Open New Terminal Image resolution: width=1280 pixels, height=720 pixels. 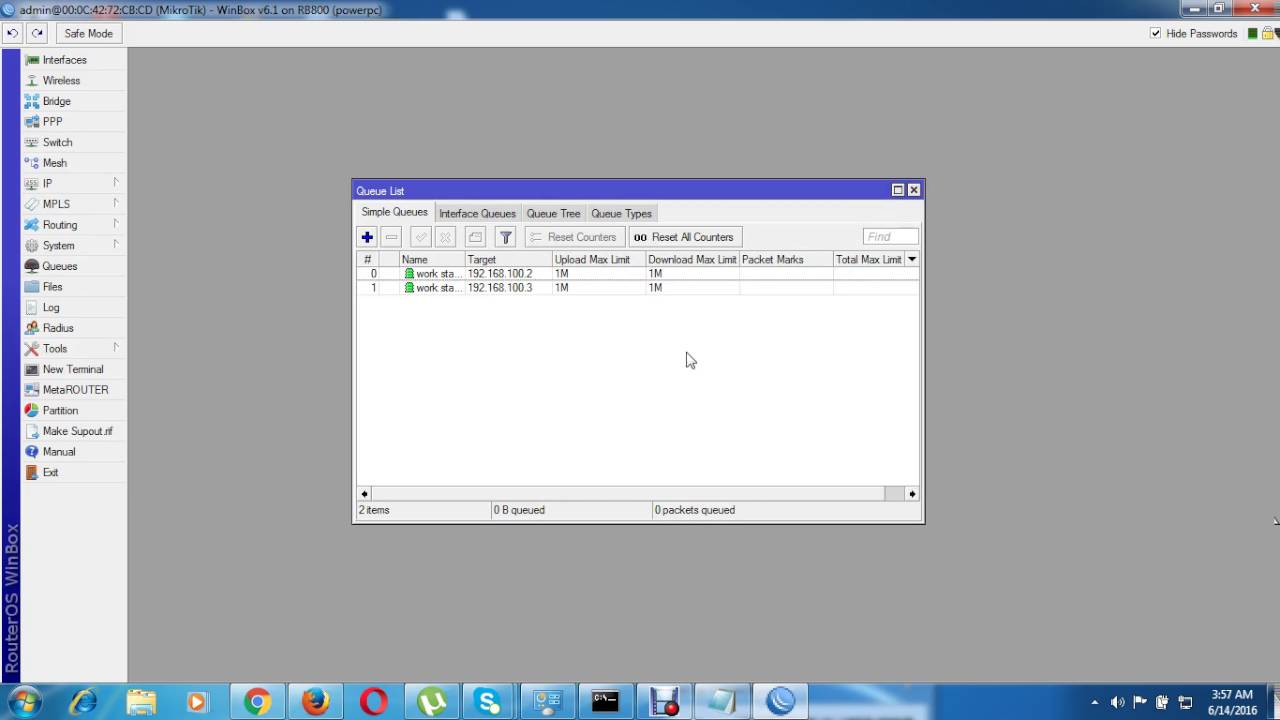click(x=73, y=369)
